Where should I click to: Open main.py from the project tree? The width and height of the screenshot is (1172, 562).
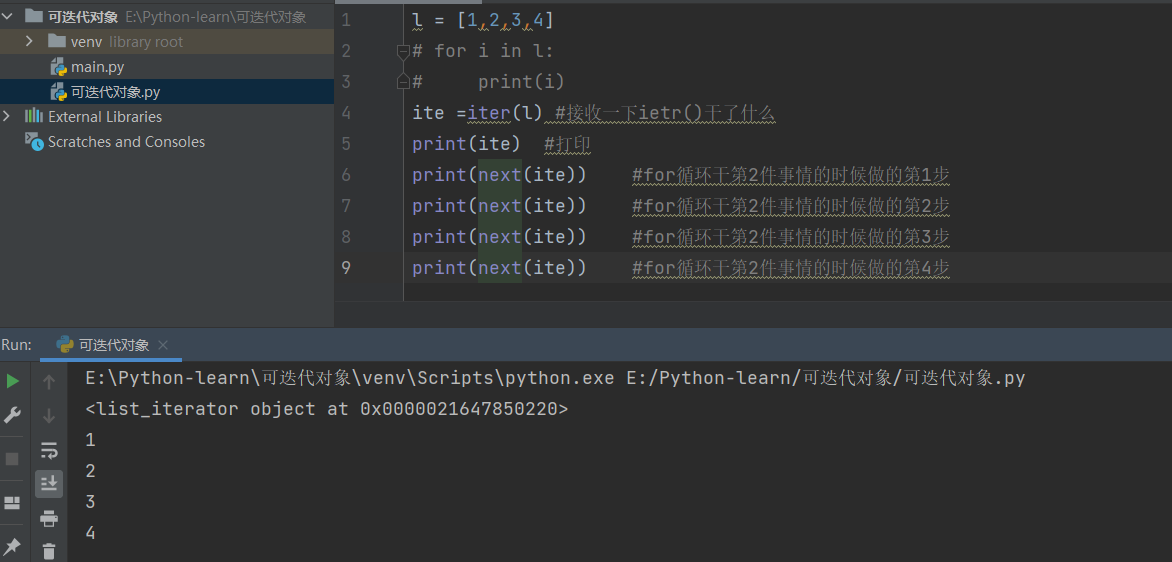97,67
